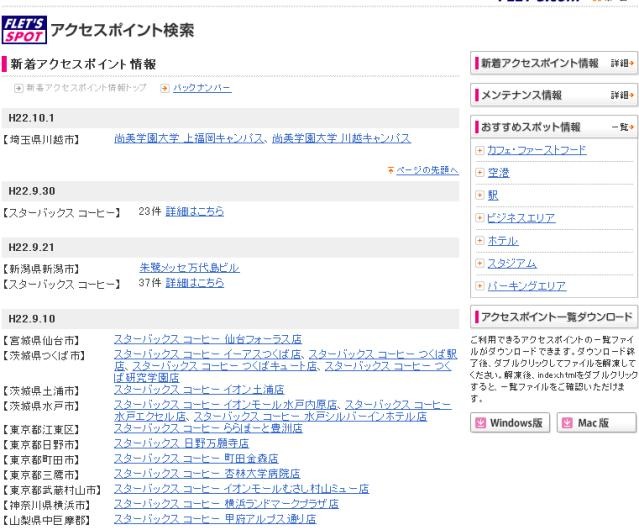Click arrow icon beside 新着アクセスポイント情報トップ

click(x=18, y=88)
